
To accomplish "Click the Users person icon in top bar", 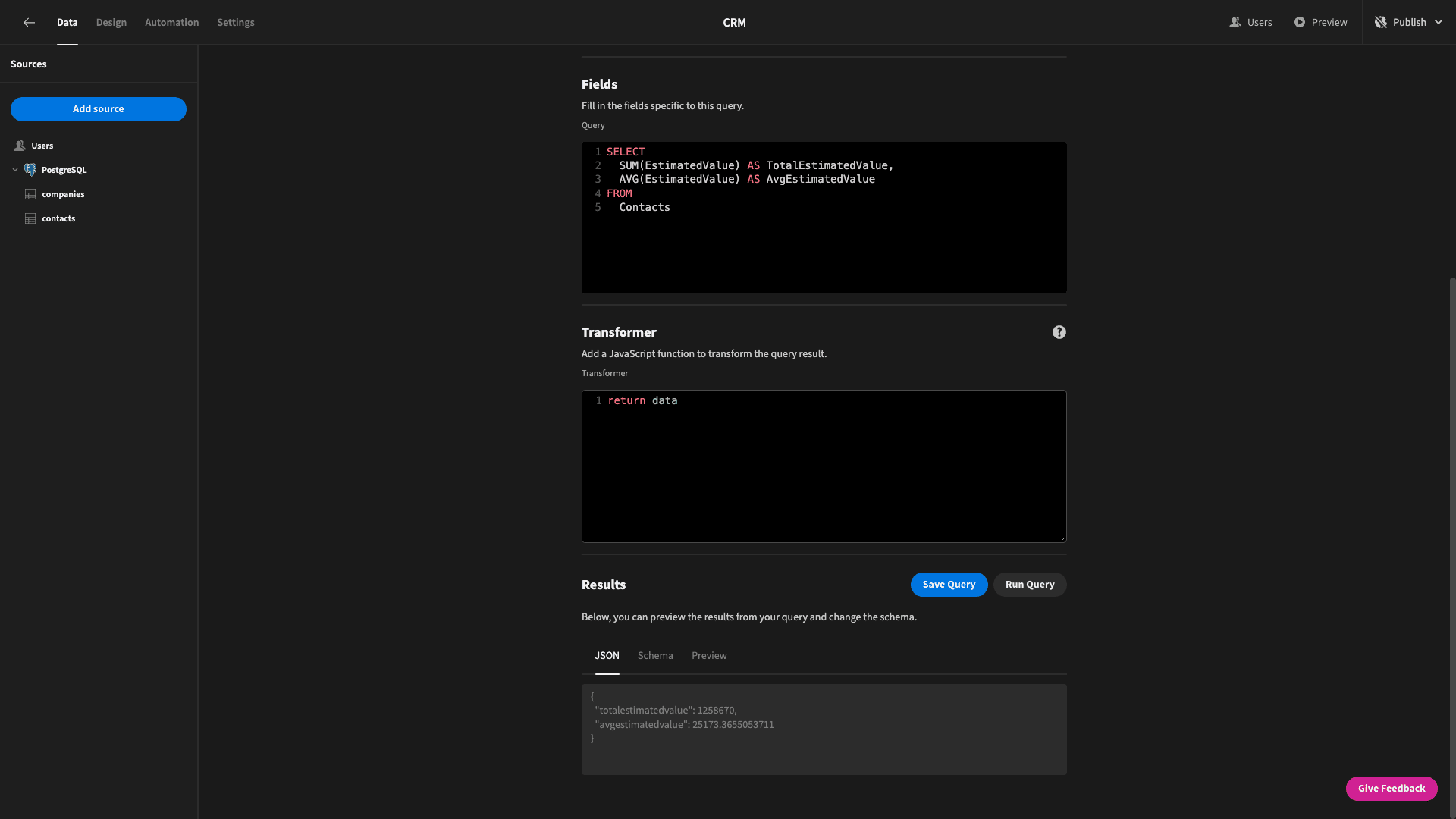I will 1235,23.
